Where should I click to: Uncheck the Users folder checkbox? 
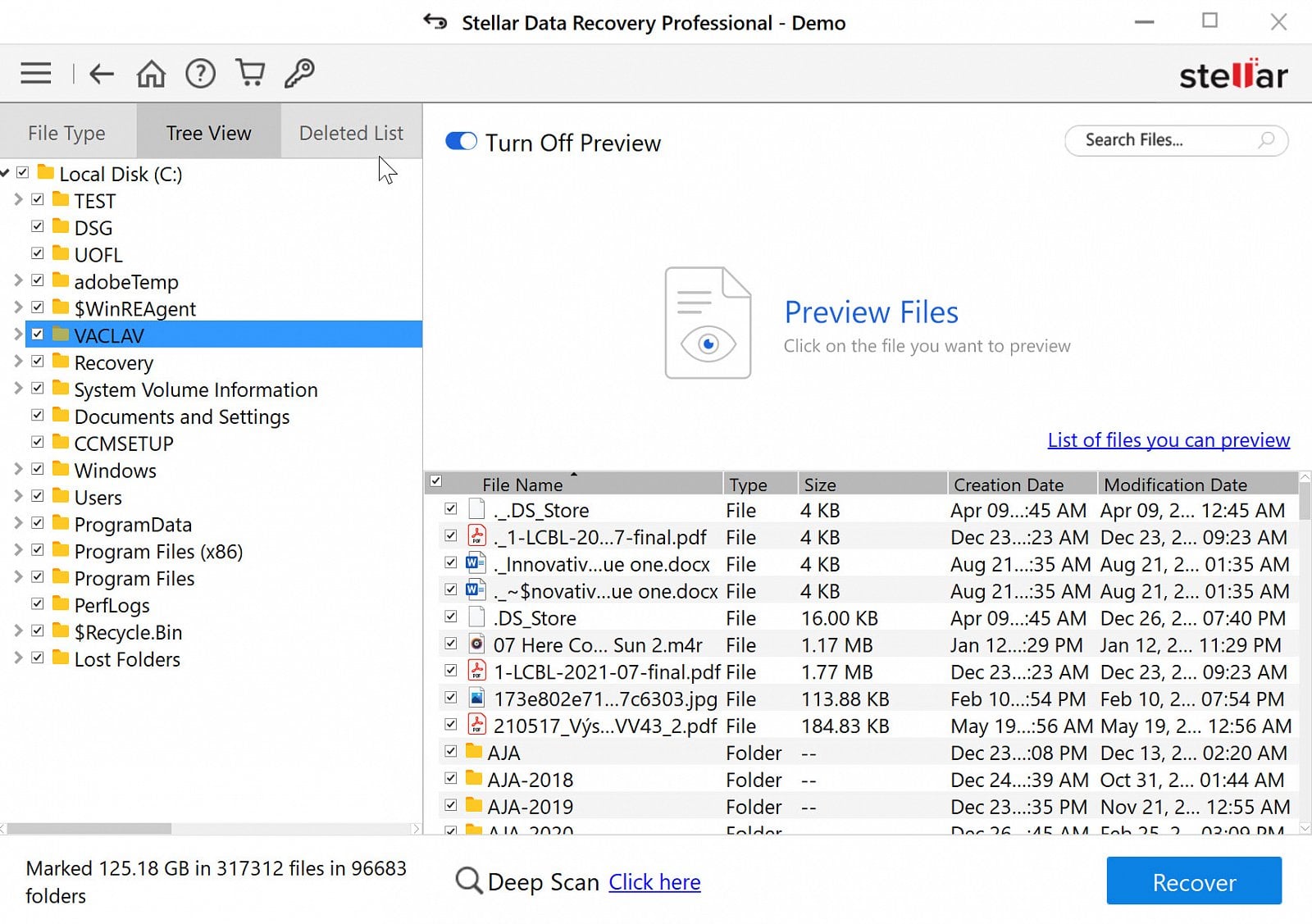(x=38, y=496)
